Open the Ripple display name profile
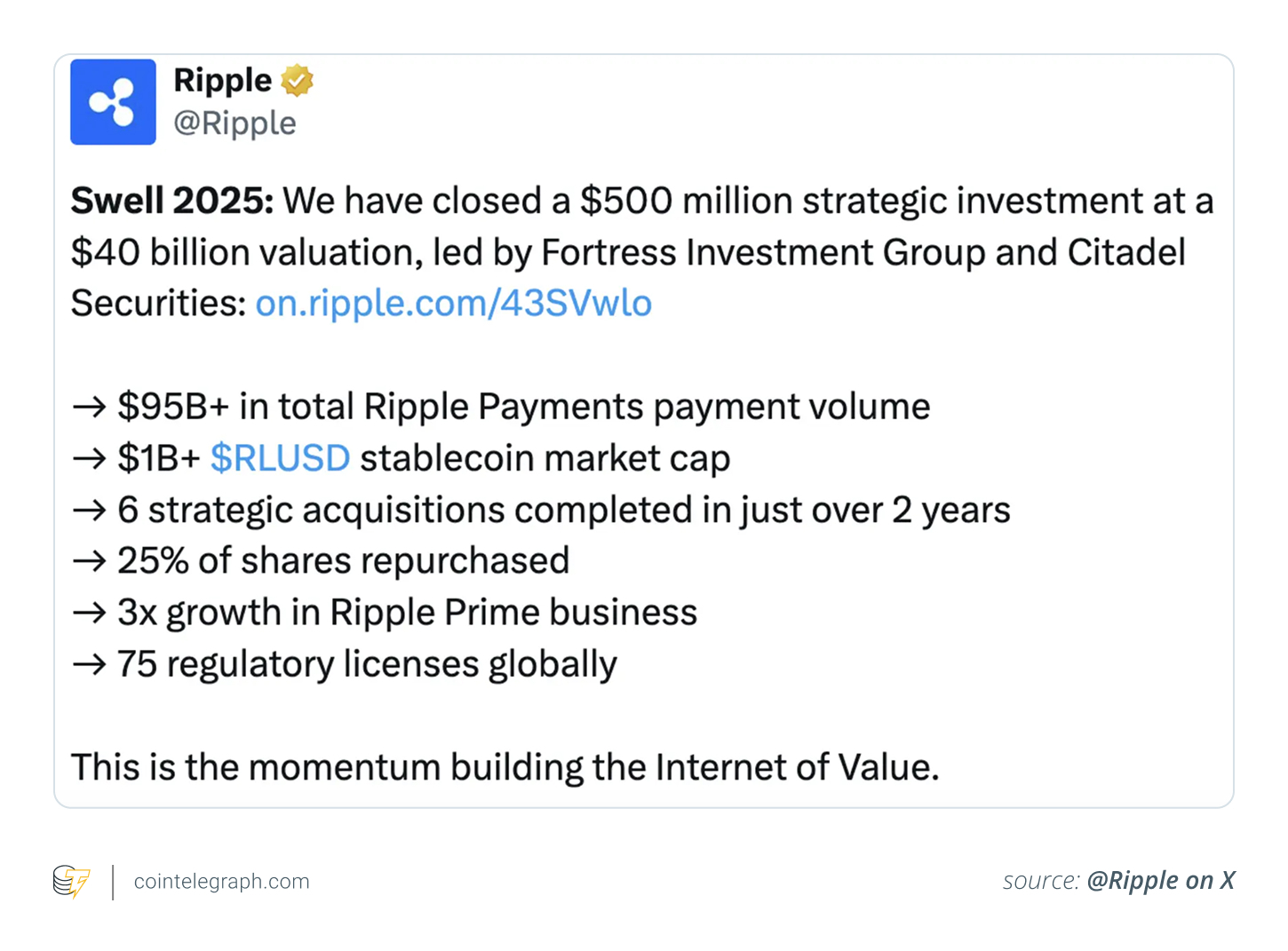Image resolution: width=1288 pixels, height=951 pixels. (223, 81)
